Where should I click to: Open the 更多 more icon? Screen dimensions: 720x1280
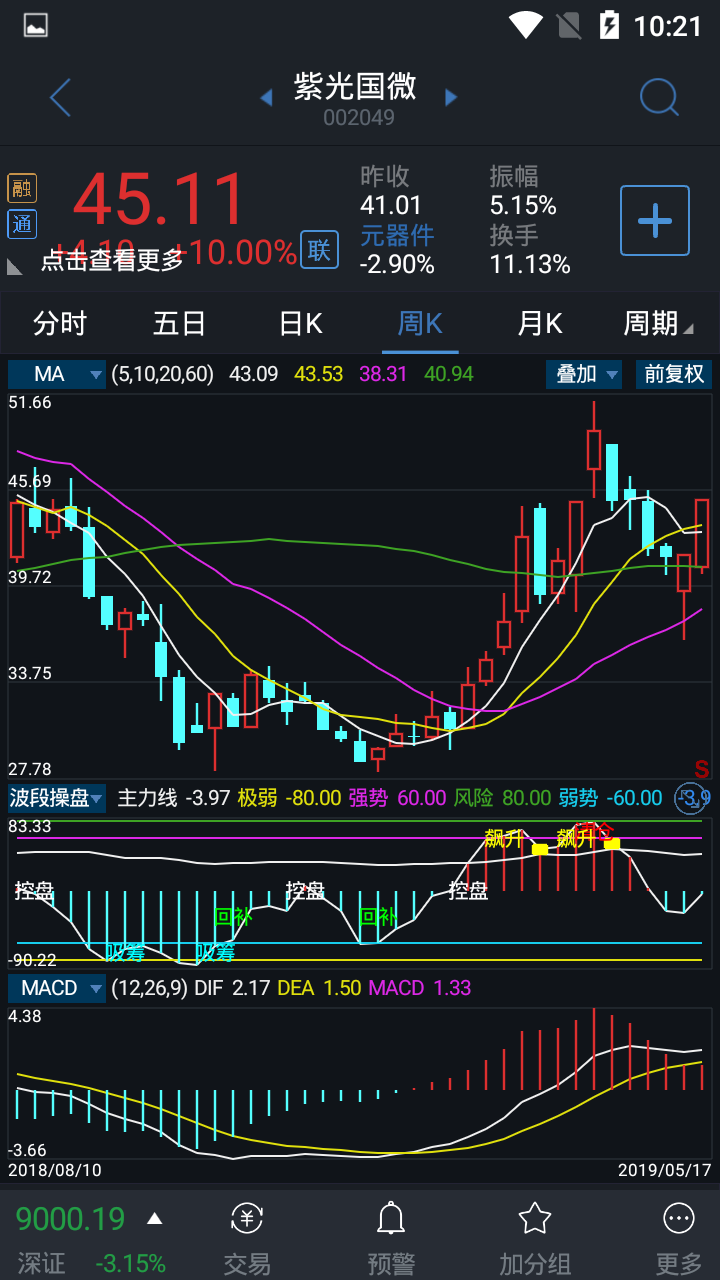679,1218
